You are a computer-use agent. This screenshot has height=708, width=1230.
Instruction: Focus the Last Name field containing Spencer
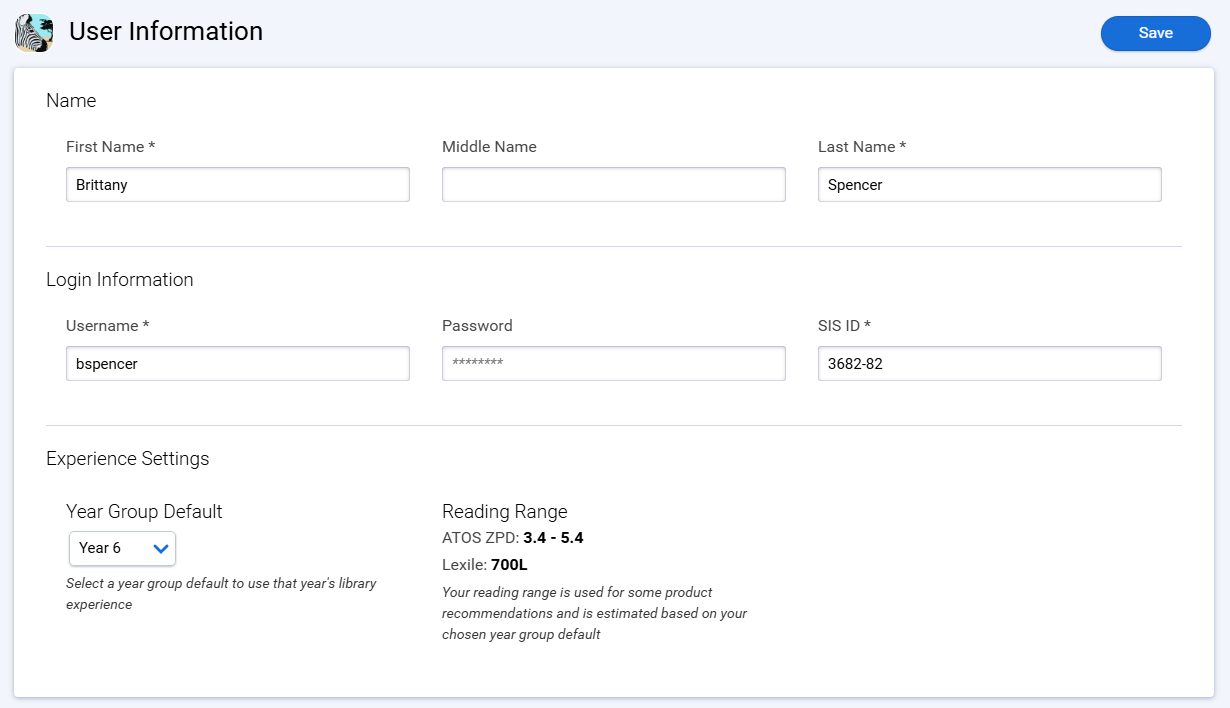(990, 184)
